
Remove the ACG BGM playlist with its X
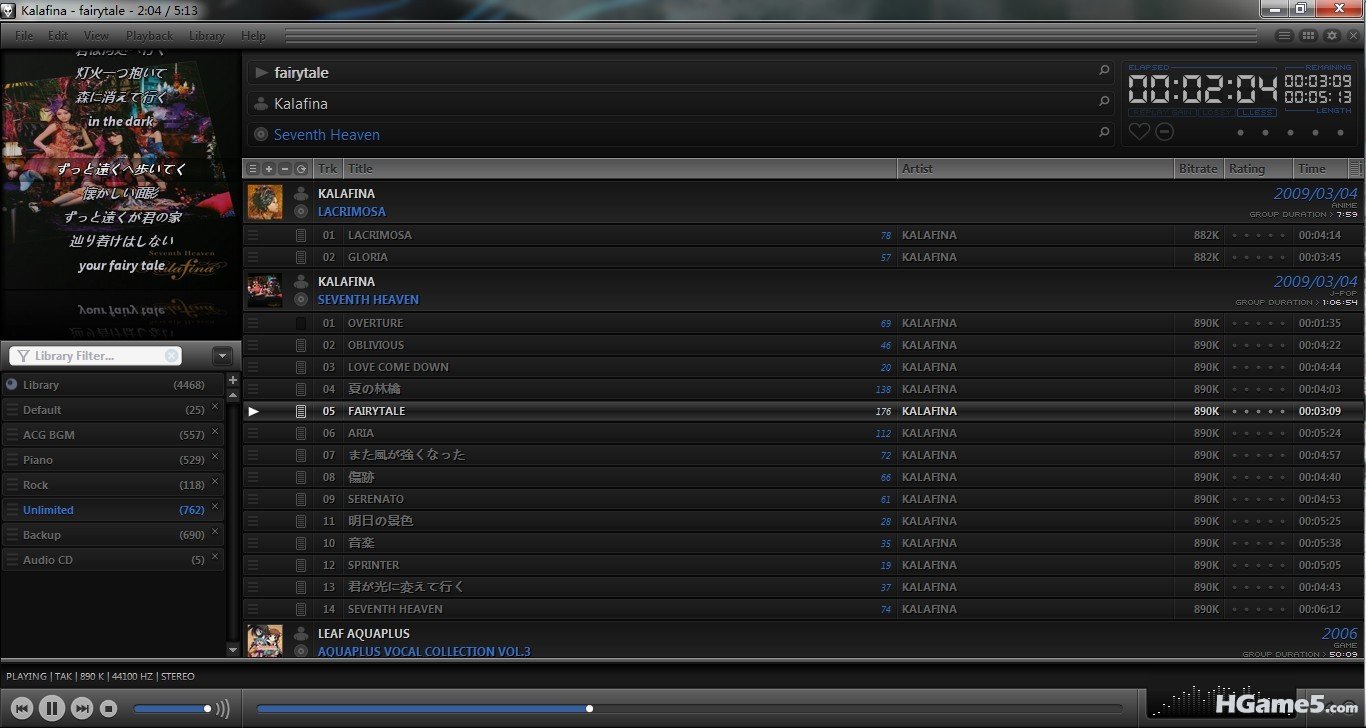coord(215,431)
